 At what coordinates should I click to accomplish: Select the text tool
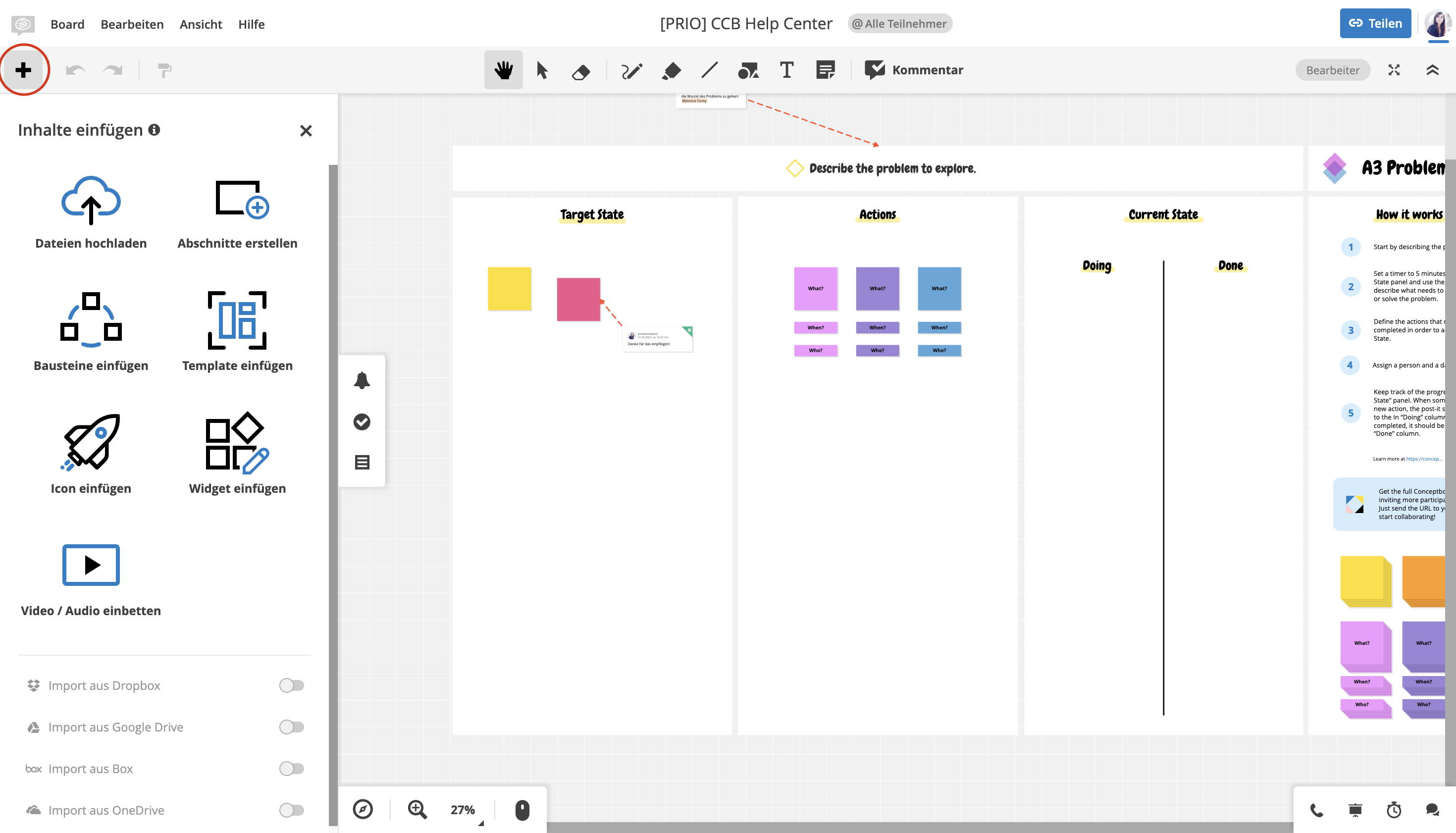point(786,70)
